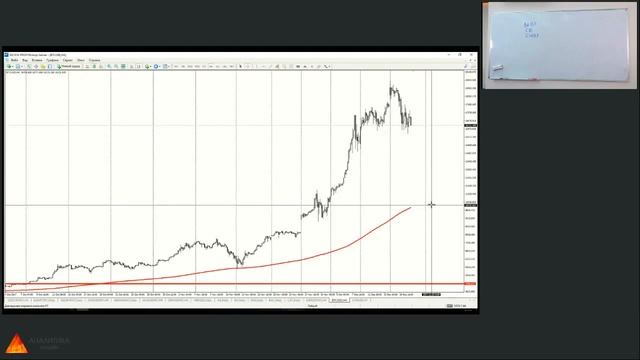The height and width of the screenshot is (360, 640).
Task: Expand the Periods dropdown arrow
Action: coord(160,66)
